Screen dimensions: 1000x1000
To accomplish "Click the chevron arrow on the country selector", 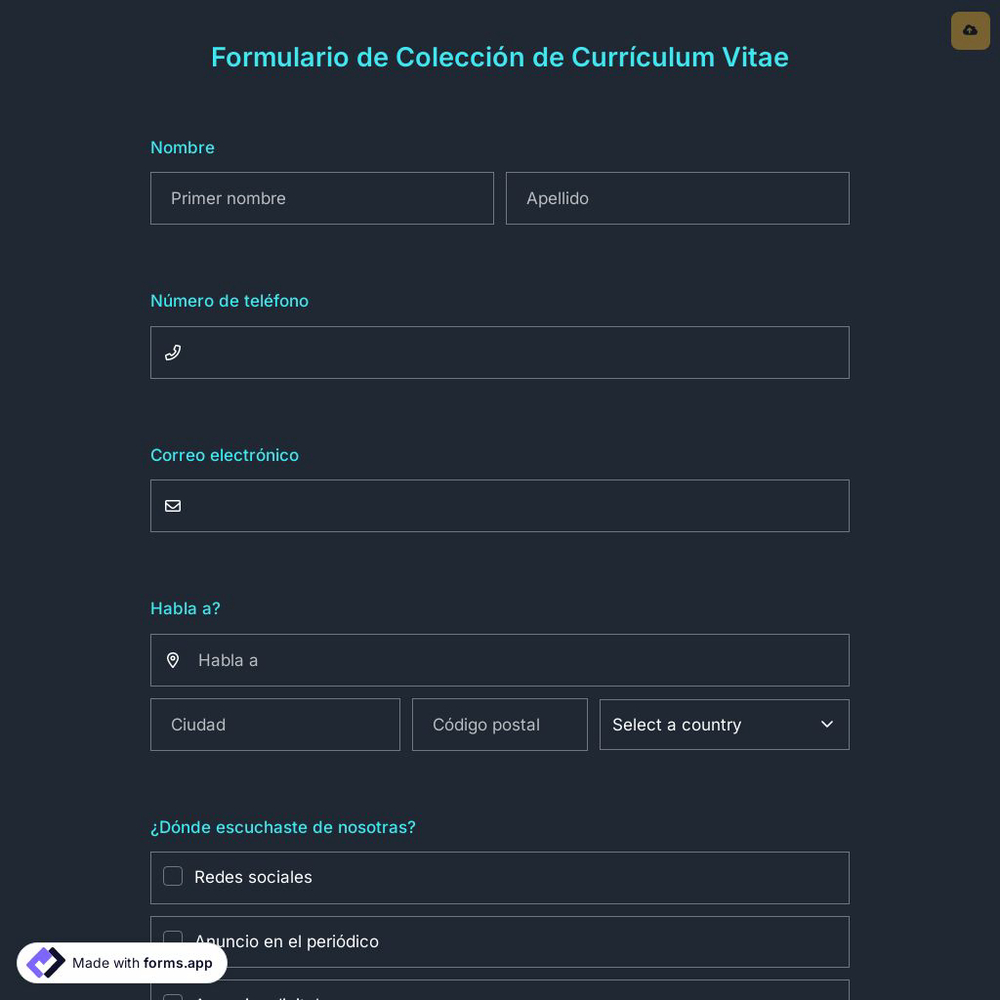I will pyautogui.click(x=827, y=724).
